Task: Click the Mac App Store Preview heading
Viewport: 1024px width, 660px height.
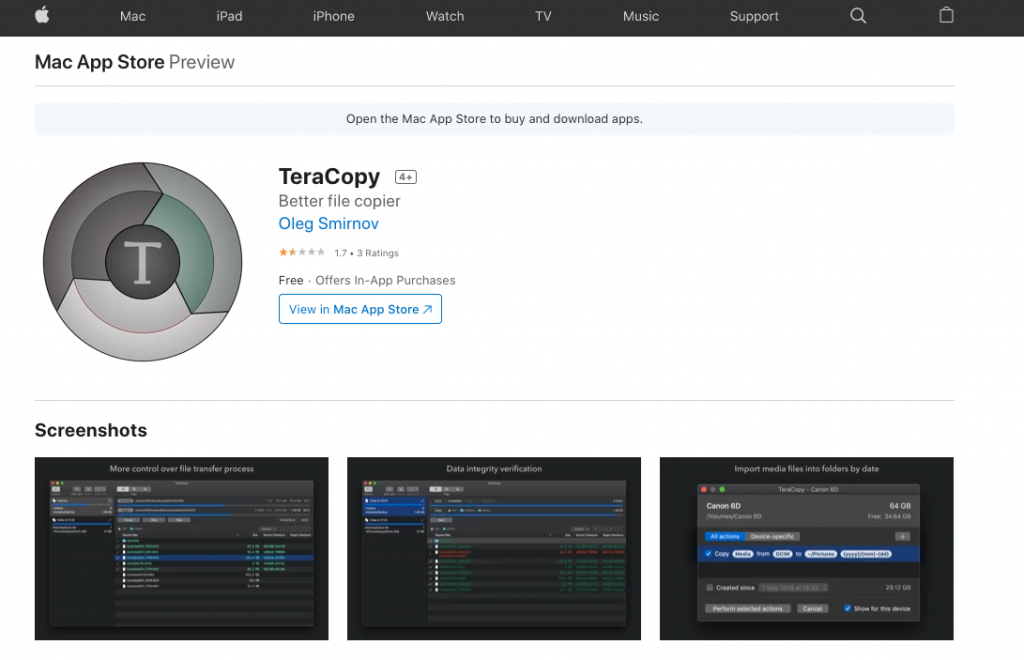Action: pyautogui.click(x=135, y=62)
